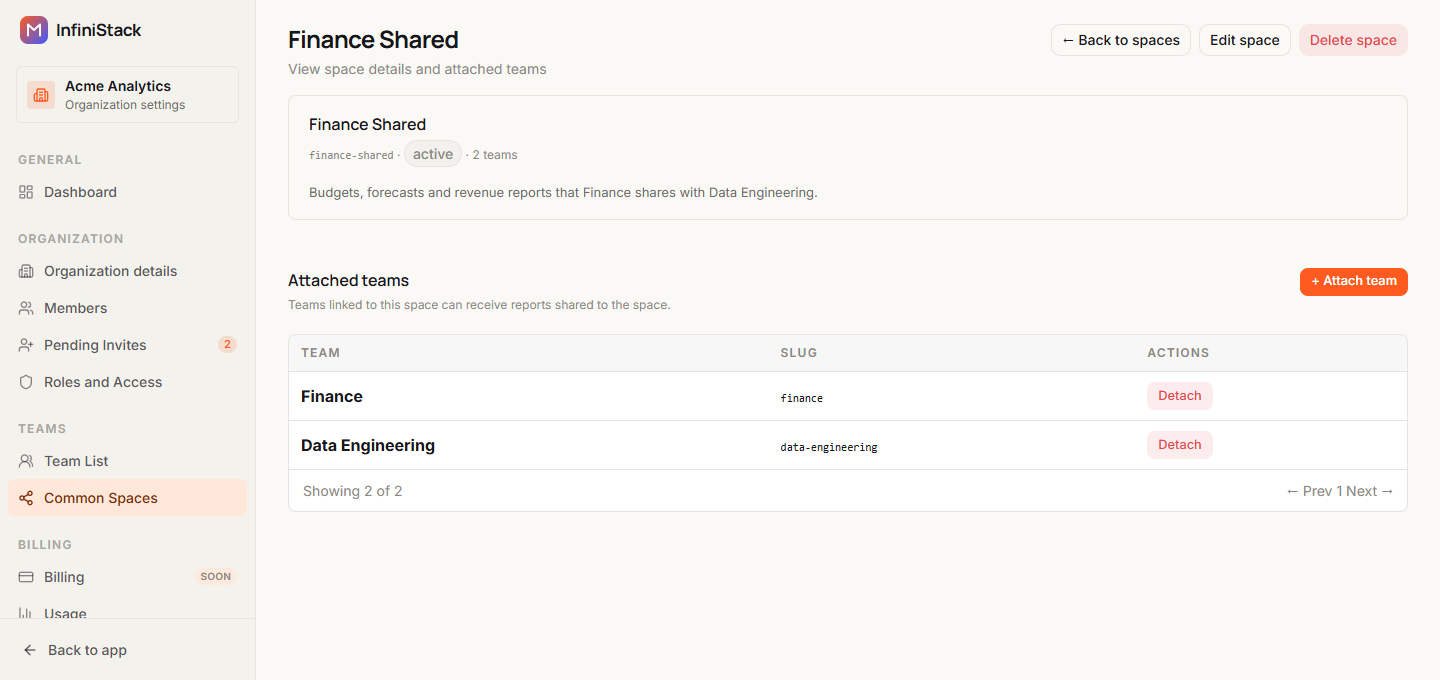Image resolution: width=1440 pixels, height=680 pixels.
Task: Click the Edit space button
Action: [1245, 40]
